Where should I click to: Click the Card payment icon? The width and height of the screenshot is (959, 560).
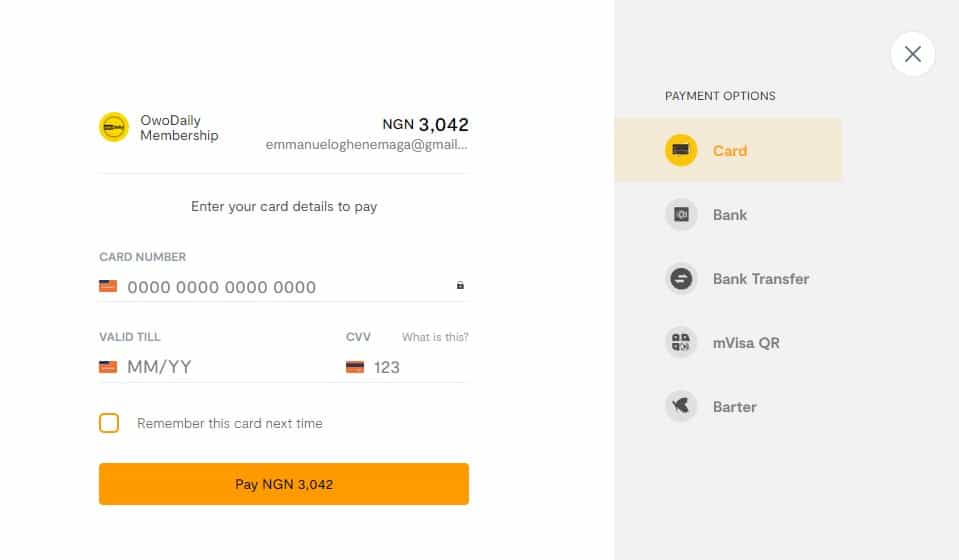click(681, 151)
